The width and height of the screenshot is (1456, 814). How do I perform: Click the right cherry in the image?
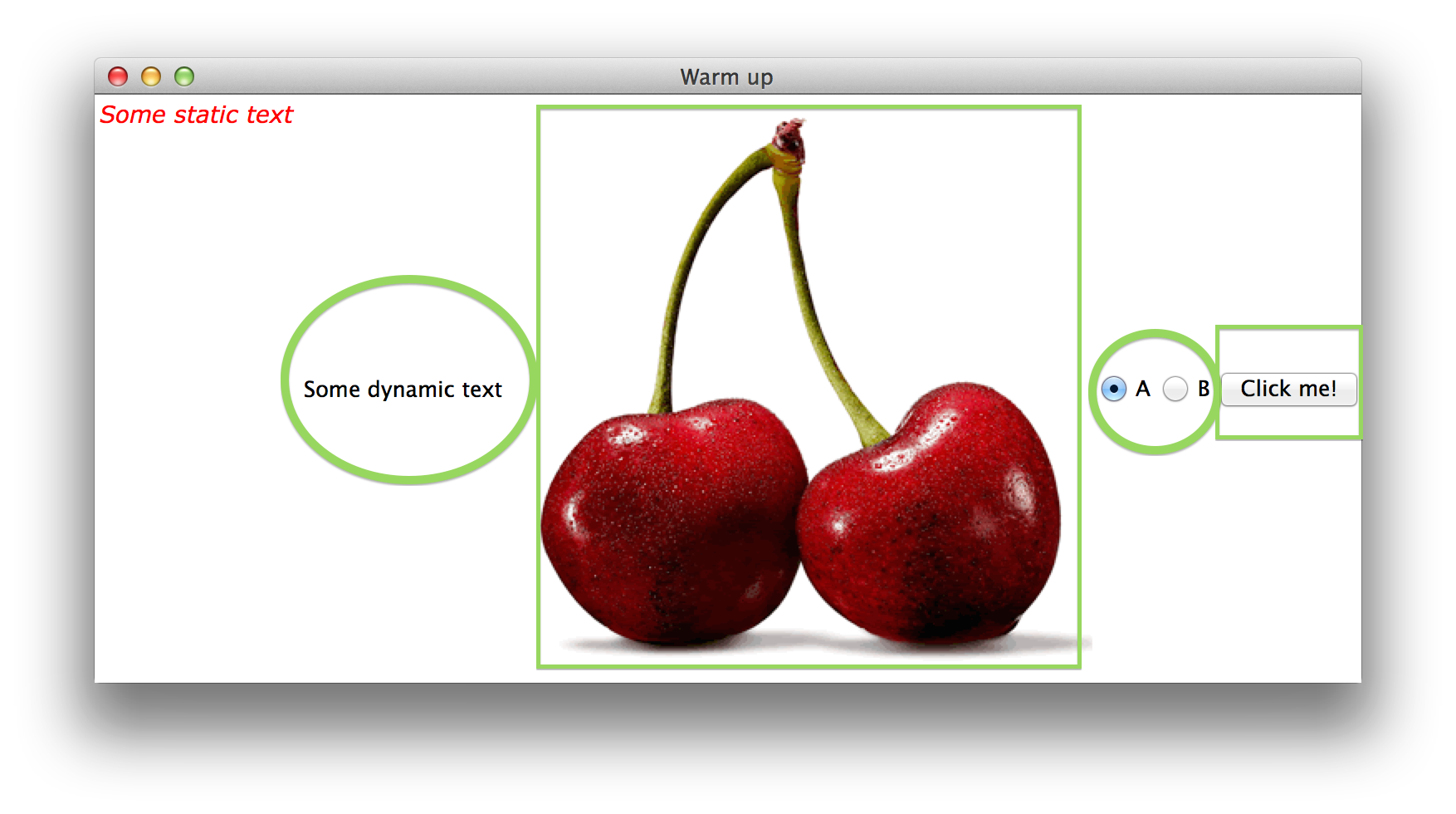click(930, 523)
